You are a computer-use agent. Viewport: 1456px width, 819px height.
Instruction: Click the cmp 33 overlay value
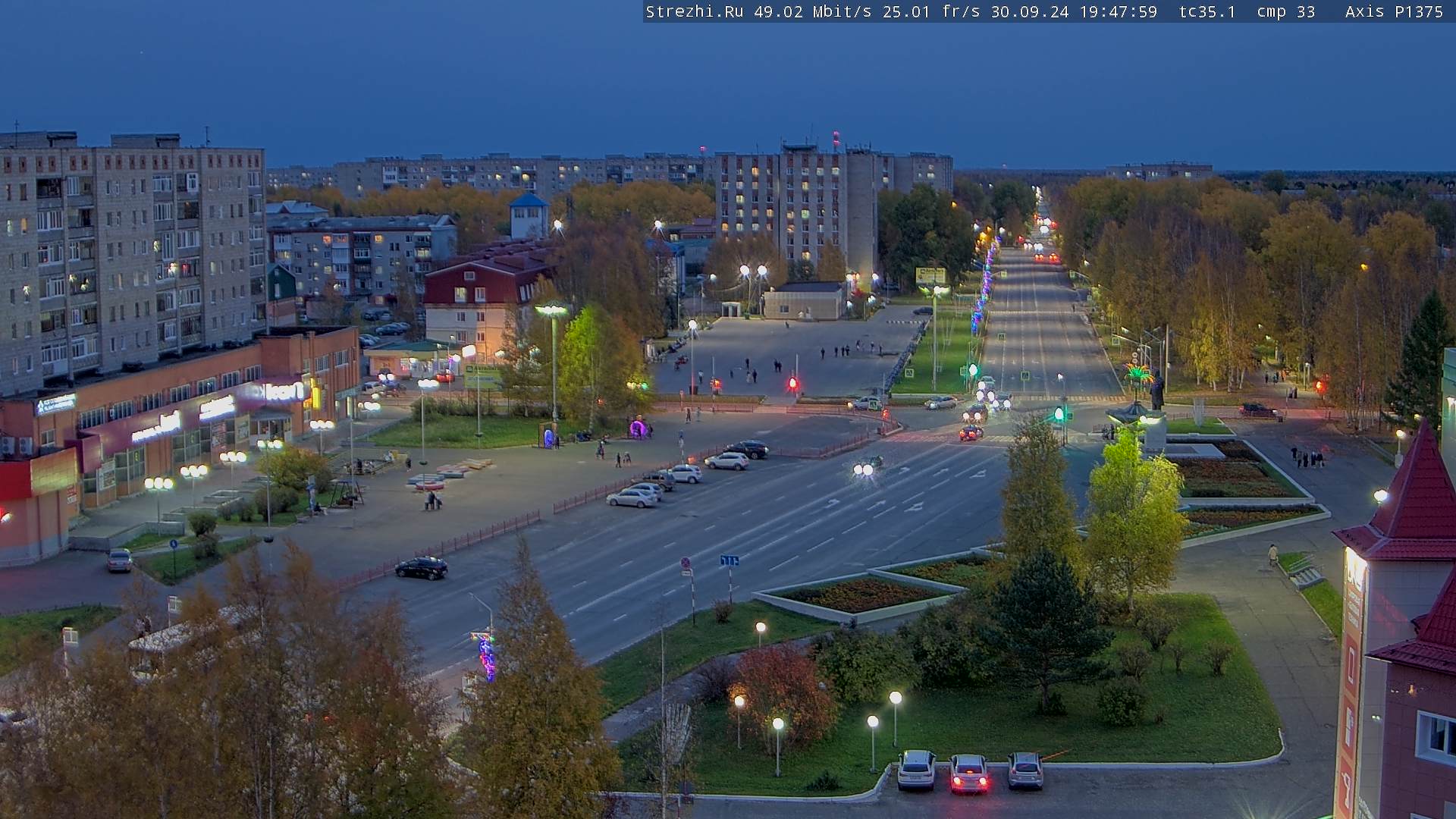(x=1286, y=12)
